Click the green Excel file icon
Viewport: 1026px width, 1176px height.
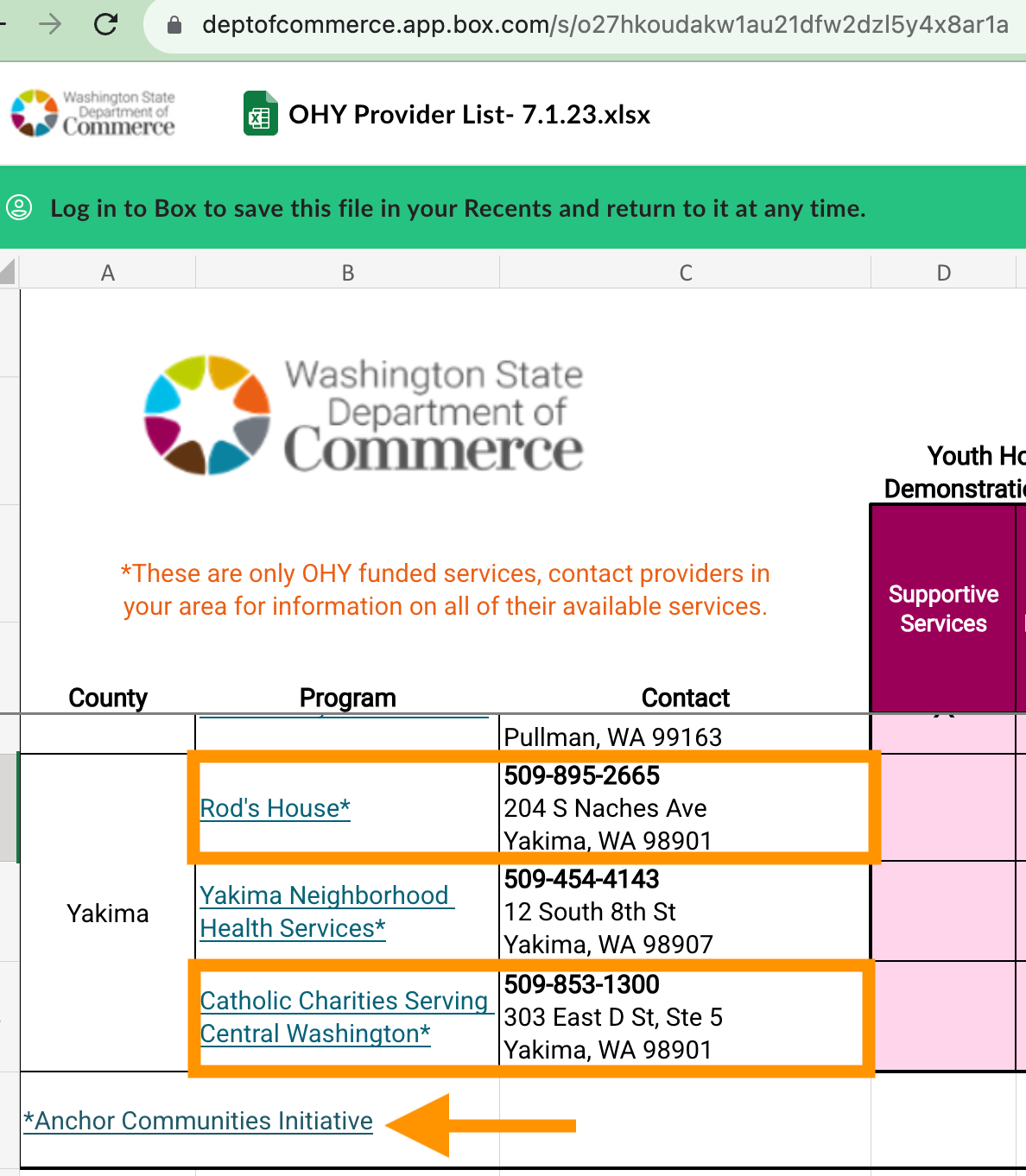pos(260,114)
